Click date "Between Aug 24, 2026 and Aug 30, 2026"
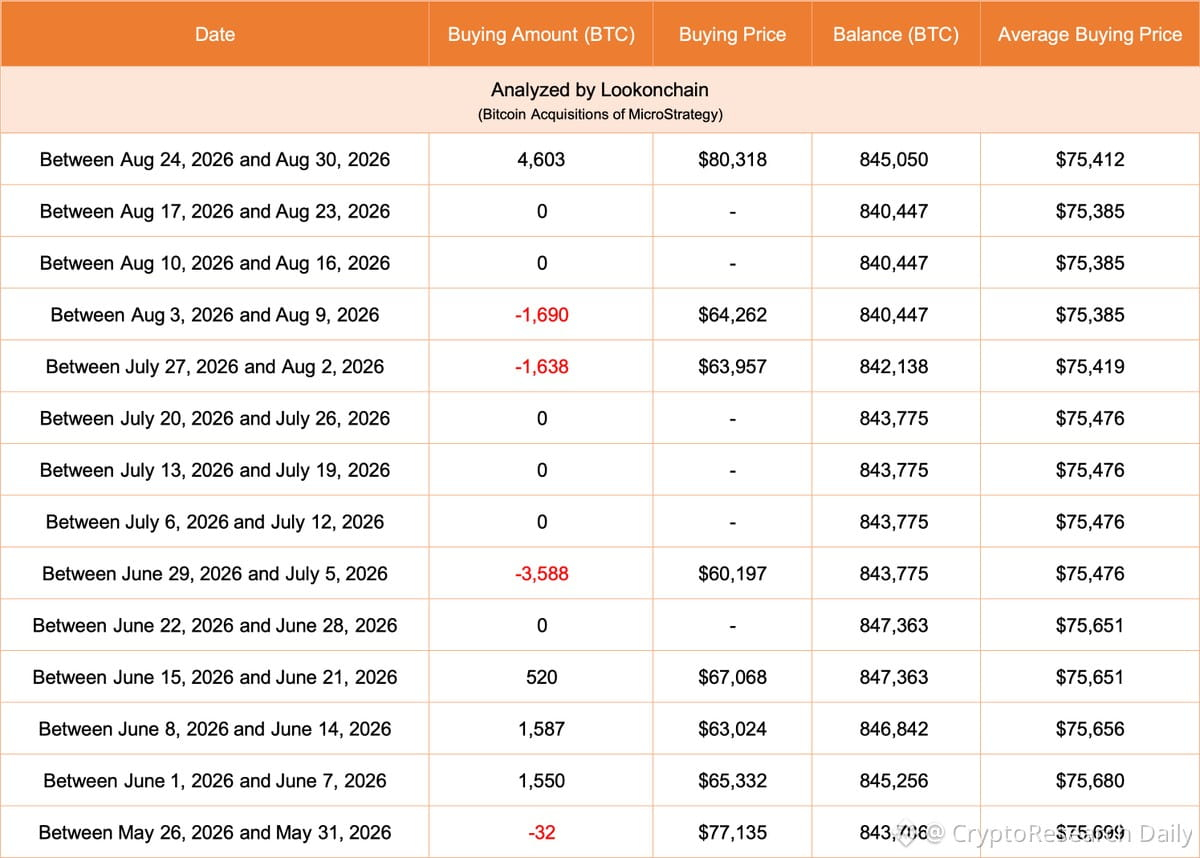Viewport: 1200px width, 858px height. click(x=215, y=159)
